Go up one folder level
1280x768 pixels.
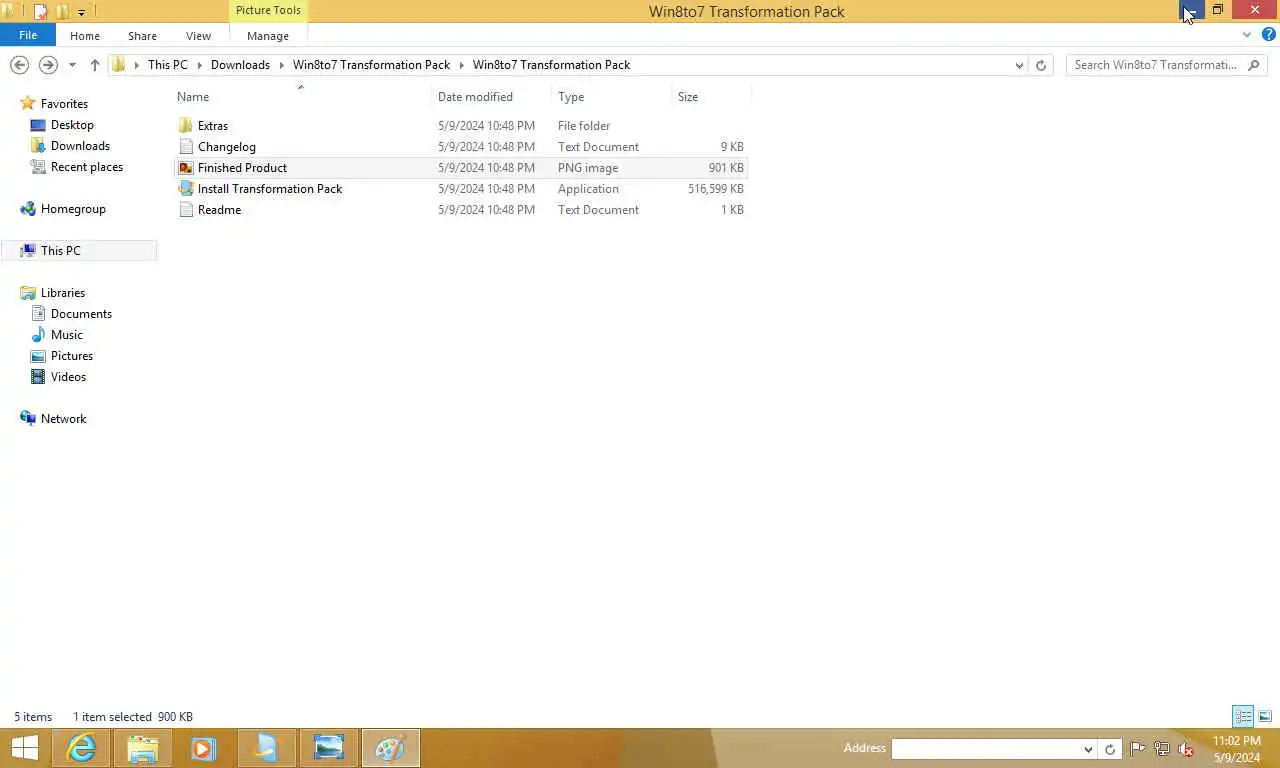click(95, 65)
